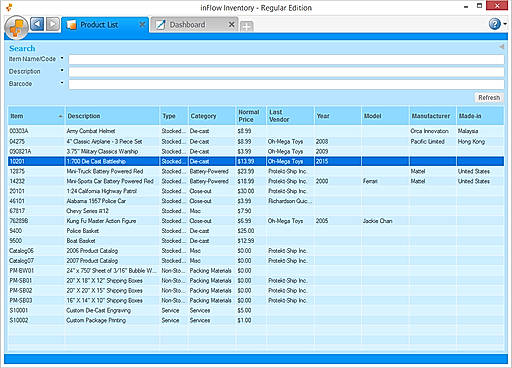Sort by the Category column header
The width and height of the screenshot is (512, 368).
[212, 116]
